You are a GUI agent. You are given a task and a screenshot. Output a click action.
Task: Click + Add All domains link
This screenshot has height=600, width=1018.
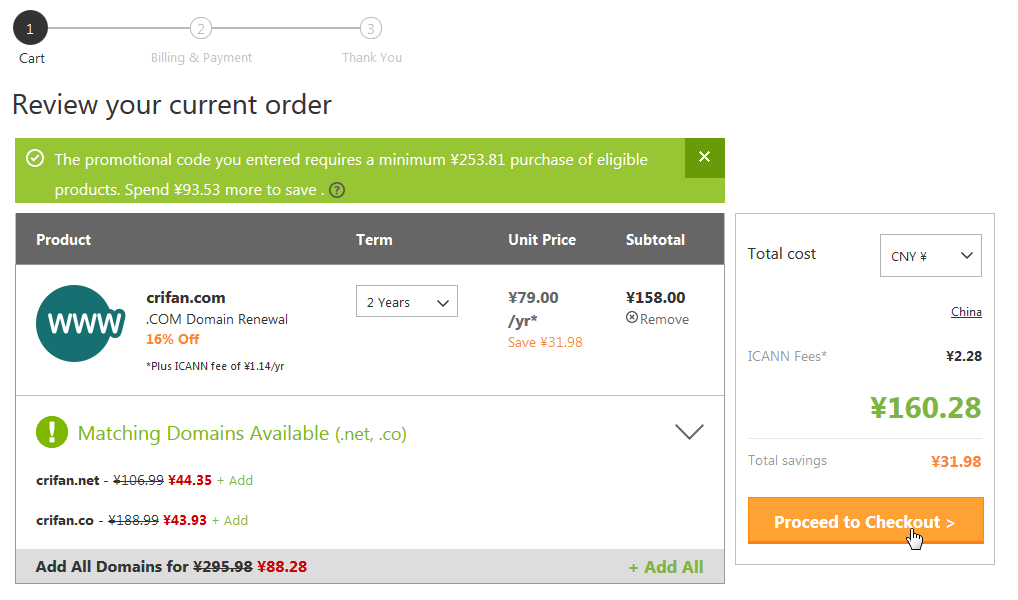[665, 567]
